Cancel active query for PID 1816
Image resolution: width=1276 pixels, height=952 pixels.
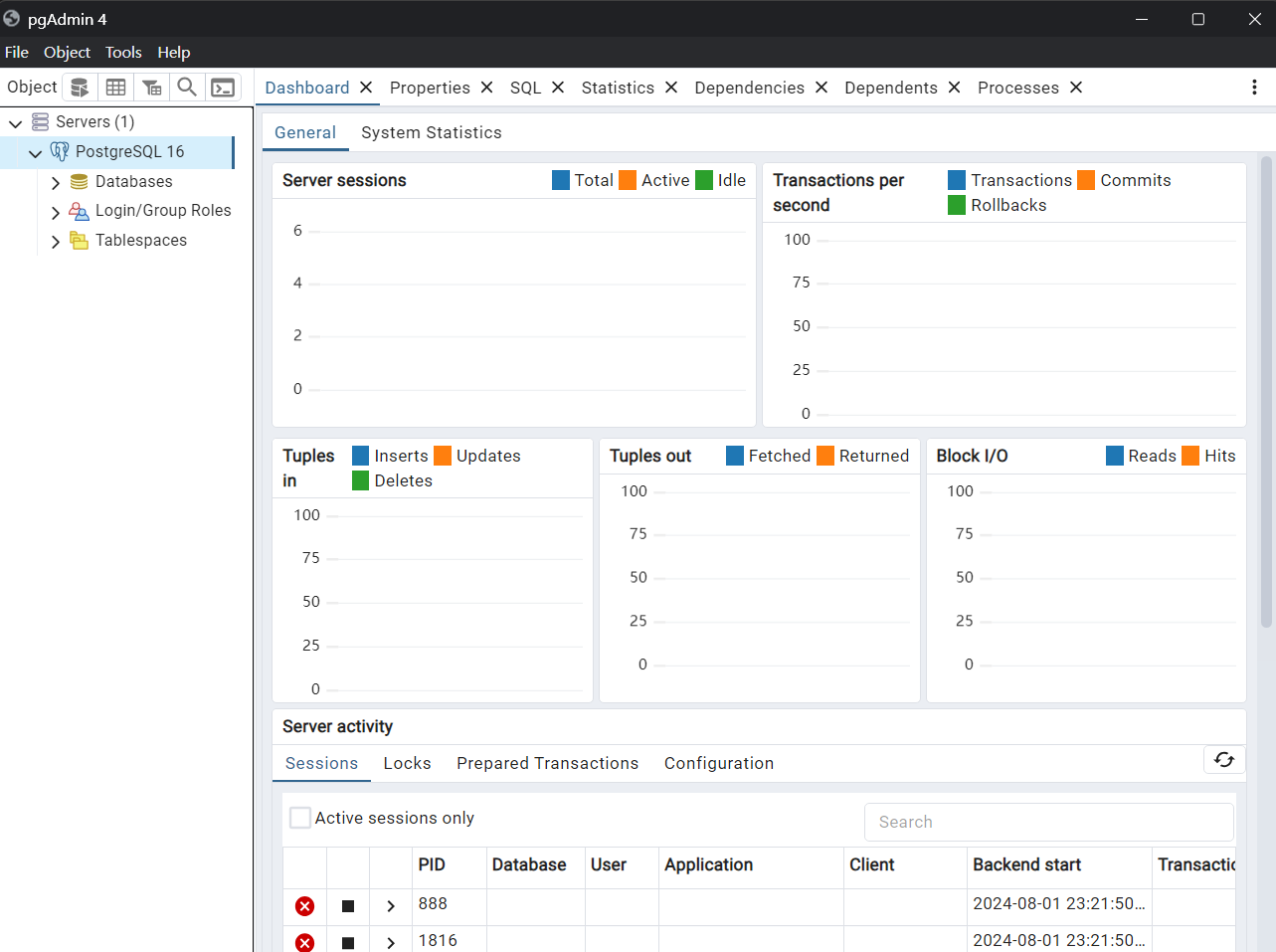[348, 942]
